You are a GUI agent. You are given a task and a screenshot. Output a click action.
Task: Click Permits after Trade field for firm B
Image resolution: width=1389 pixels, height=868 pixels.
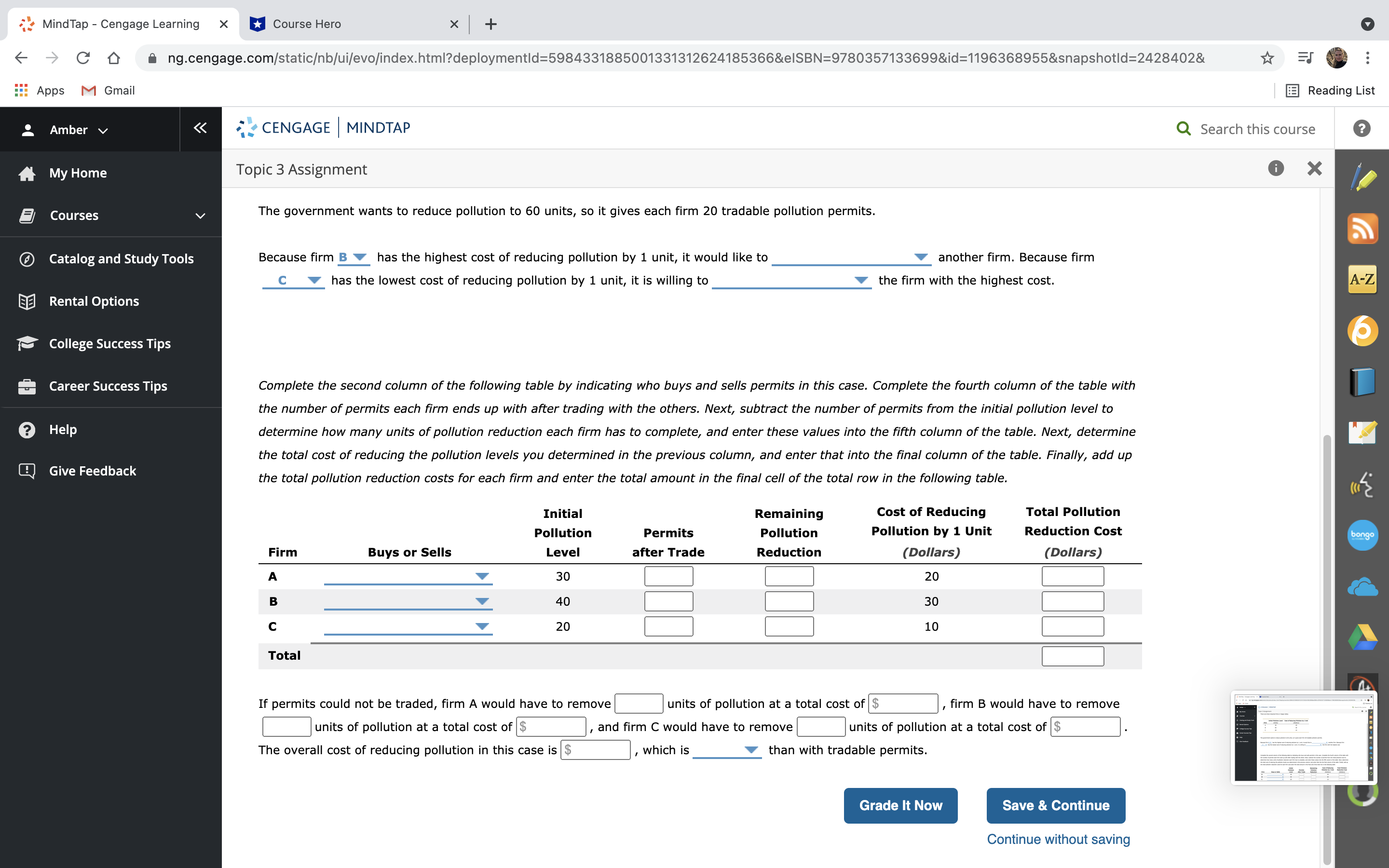(668, 602)
